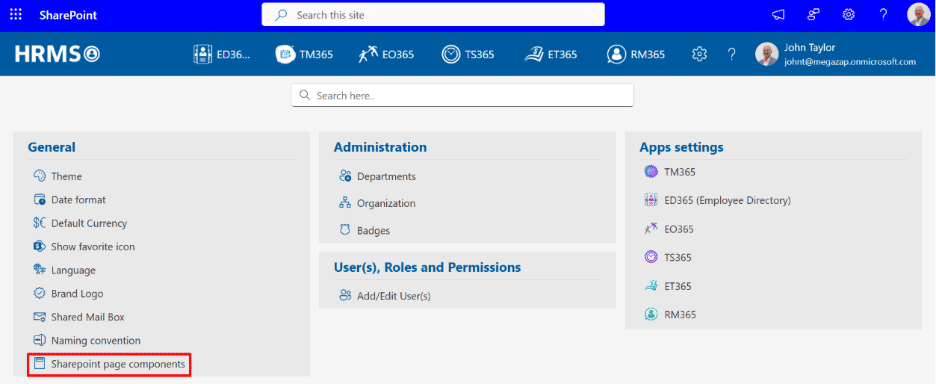Open the ED36... navigation item
The height and width of the screenshot is (384, 936).
tap(222, 54)
